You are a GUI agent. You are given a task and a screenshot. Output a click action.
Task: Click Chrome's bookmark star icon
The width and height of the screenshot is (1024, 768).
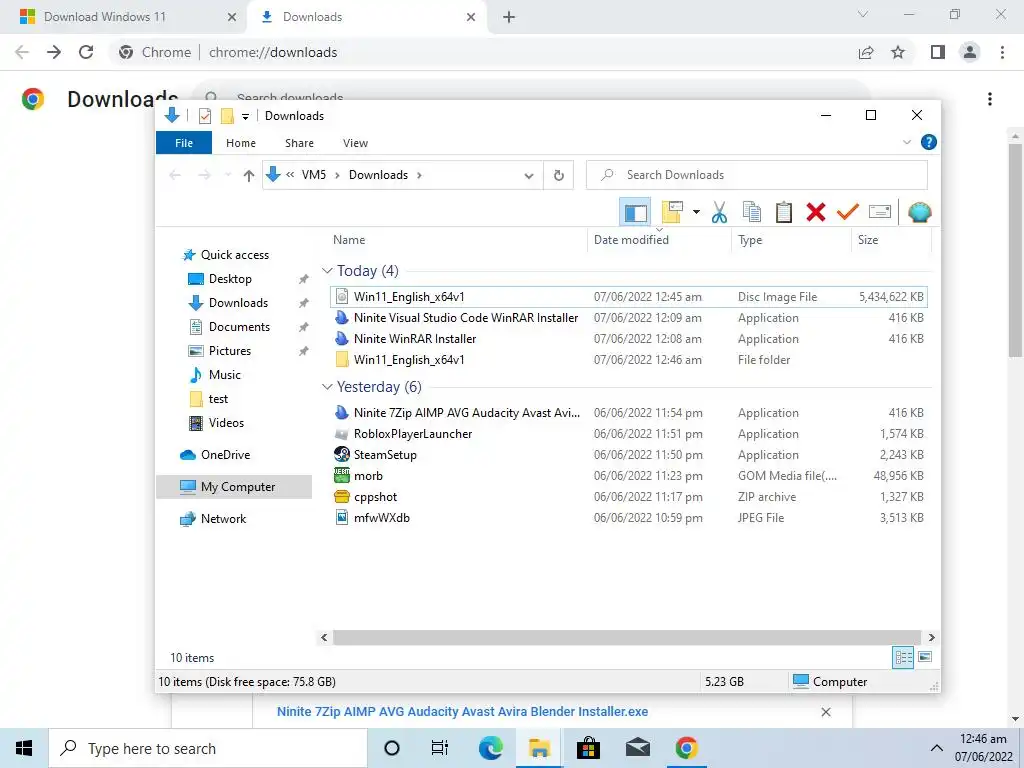(x=898, y=52)
